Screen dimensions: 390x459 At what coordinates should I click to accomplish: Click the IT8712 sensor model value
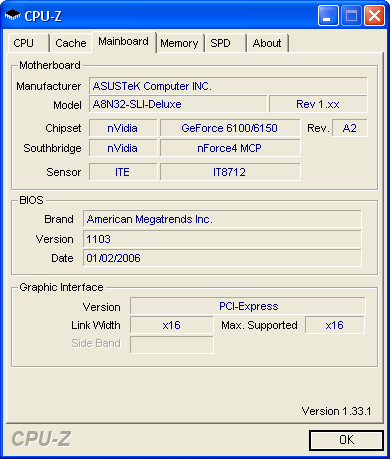pos(230,172)
